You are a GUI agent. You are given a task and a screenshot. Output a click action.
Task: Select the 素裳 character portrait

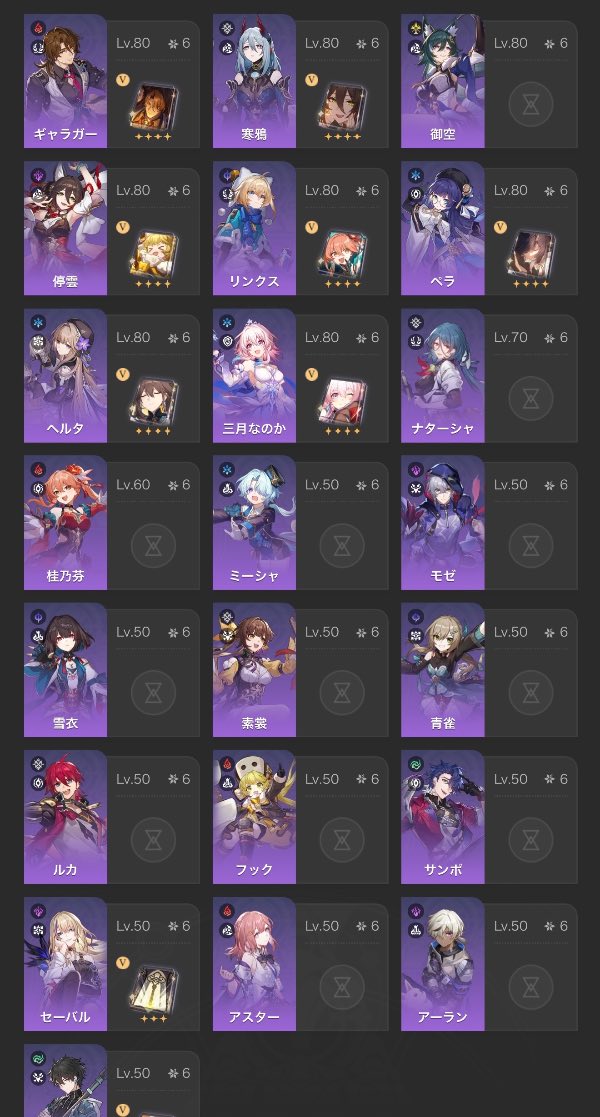click(254, 670)
